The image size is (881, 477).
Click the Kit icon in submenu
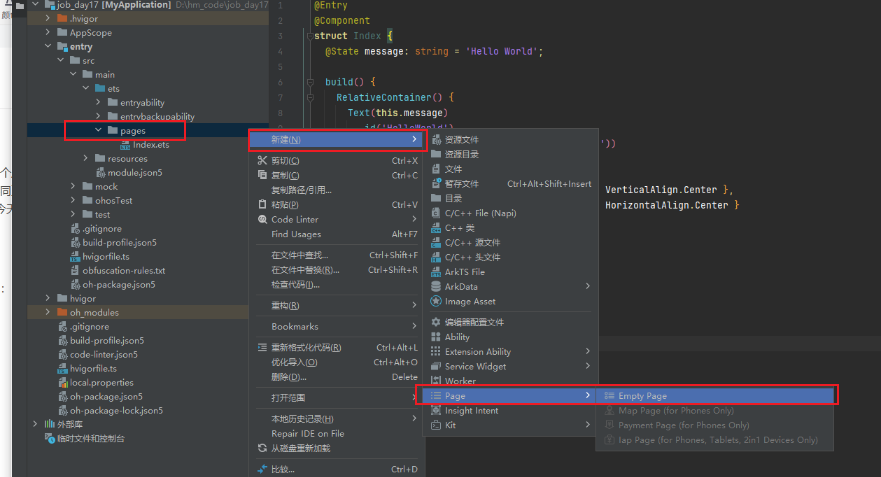pyautogui.click(x=435, y=425)
